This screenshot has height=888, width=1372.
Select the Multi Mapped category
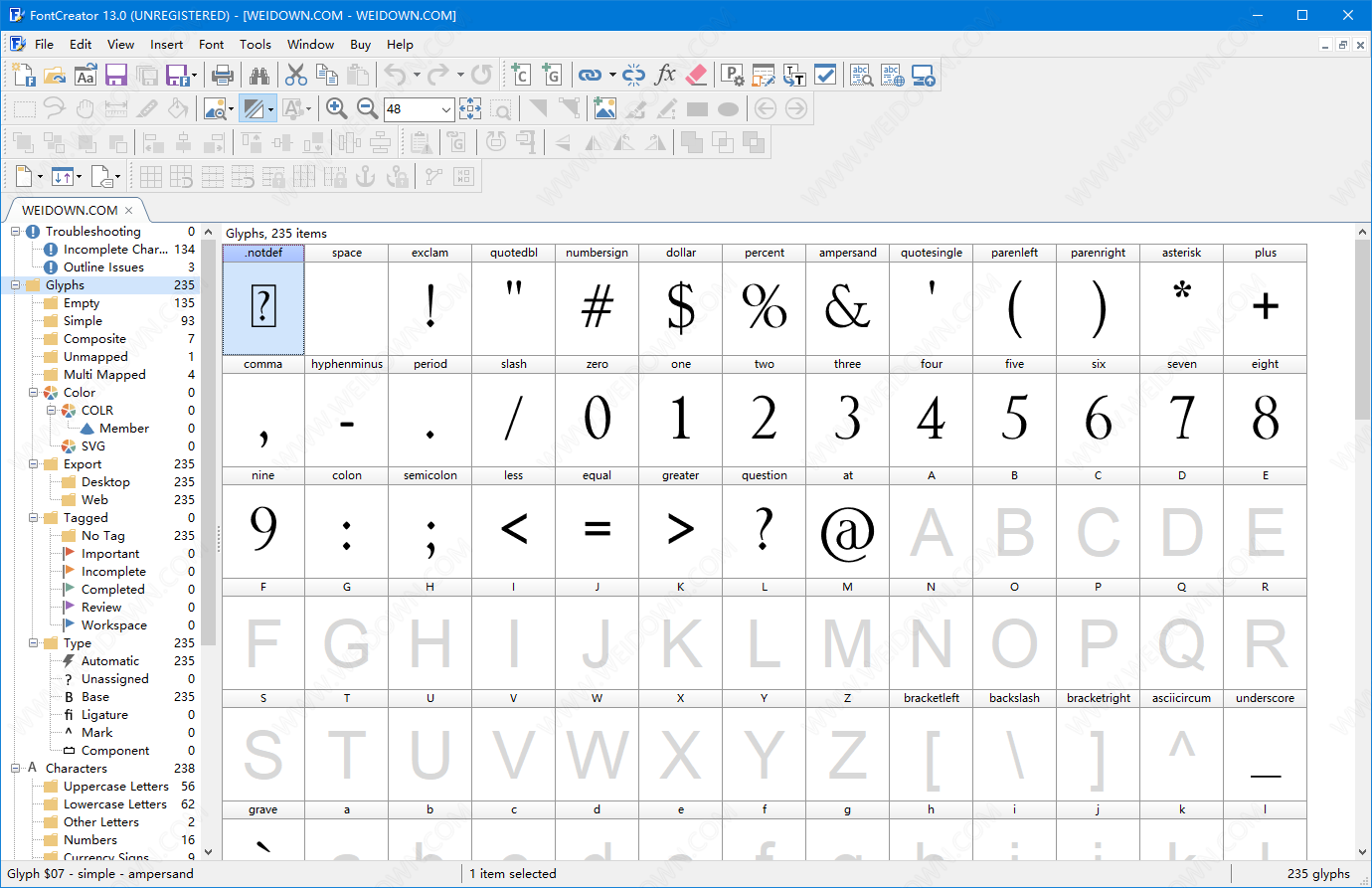pos(104,375)
